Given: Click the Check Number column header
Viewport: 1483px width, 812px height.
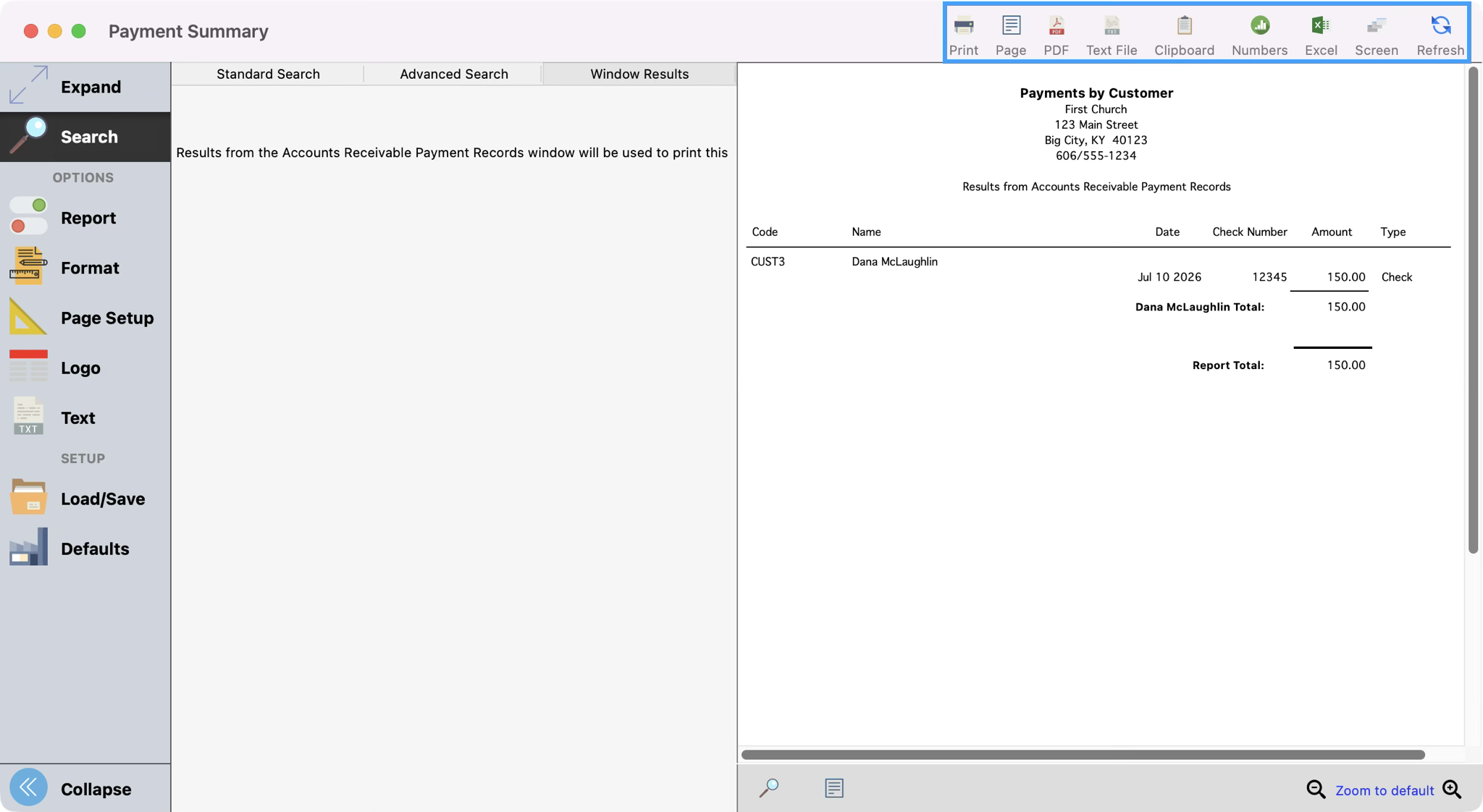Looking at the screenshot, I should tap(1250, 232).
